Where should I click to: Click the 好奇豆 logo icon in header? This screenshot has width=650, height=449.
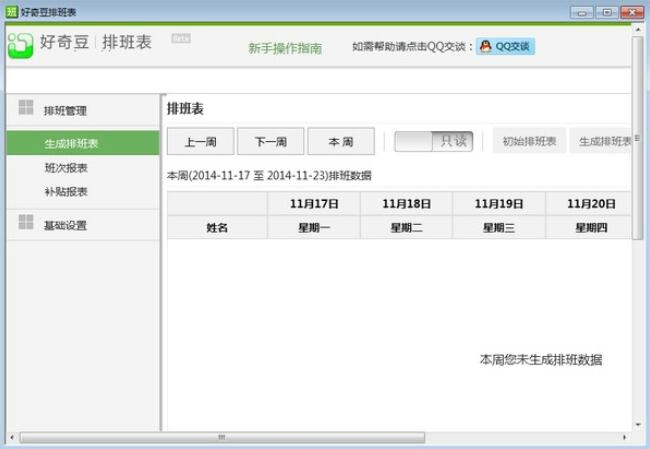(x=20, y=45)
